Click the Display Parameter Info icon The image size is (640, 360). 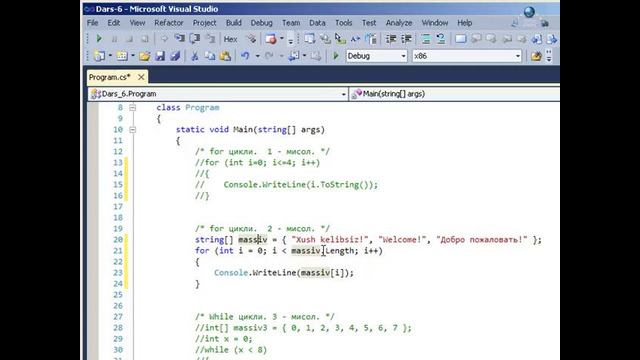325,39
